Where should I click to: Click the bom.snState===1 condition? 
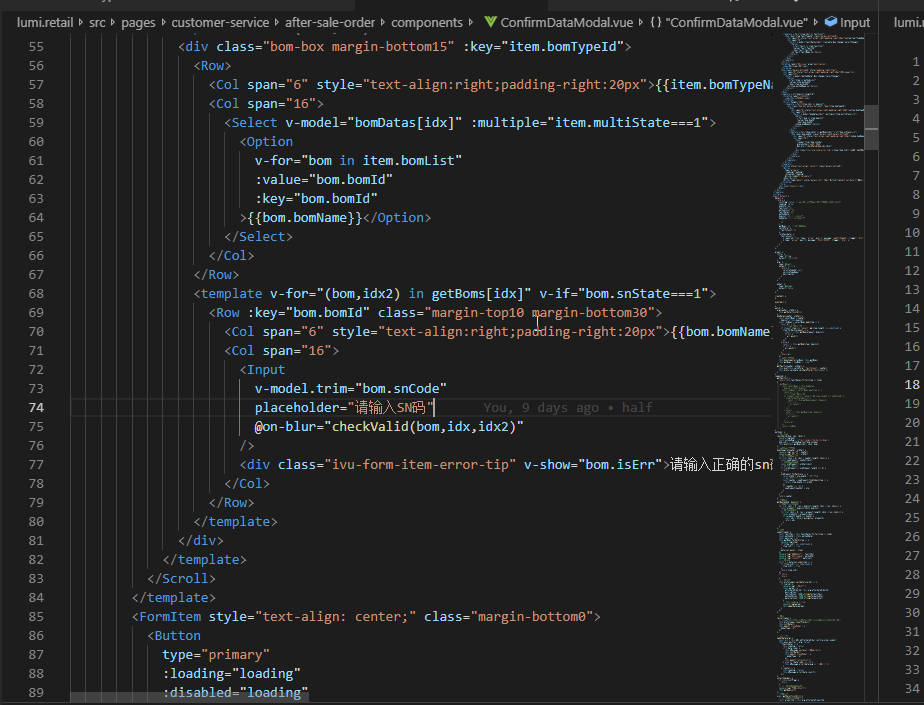(643, 294)
